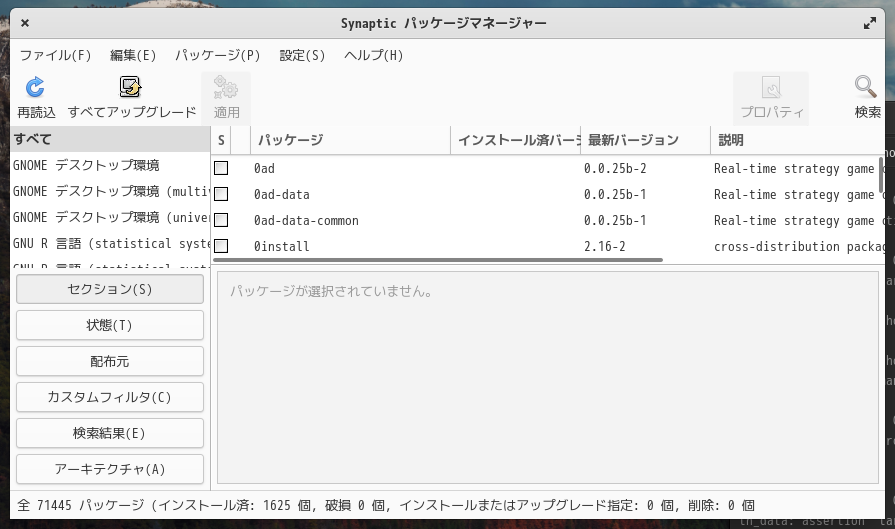Select the 0ad-data package name
Image resolution: width=895 pixels, height=529 pixels.
(282, 195)
